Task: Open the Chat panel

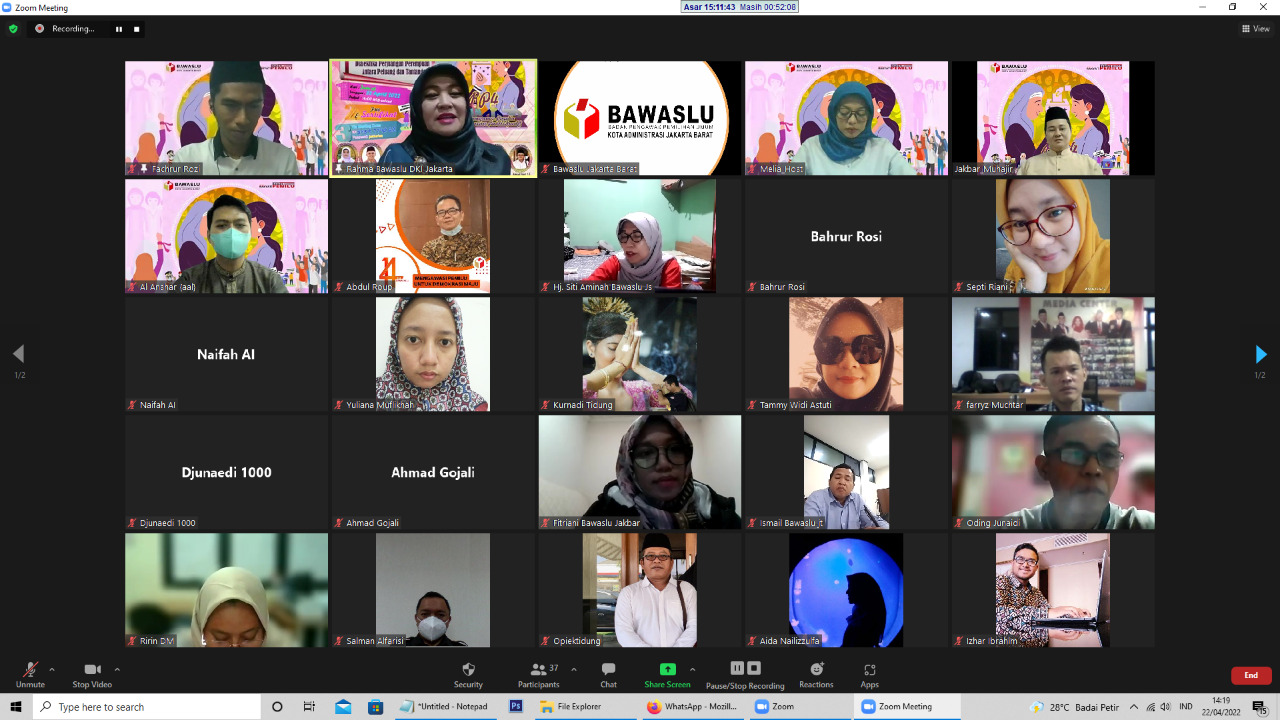Action: [x=608, y=674]
